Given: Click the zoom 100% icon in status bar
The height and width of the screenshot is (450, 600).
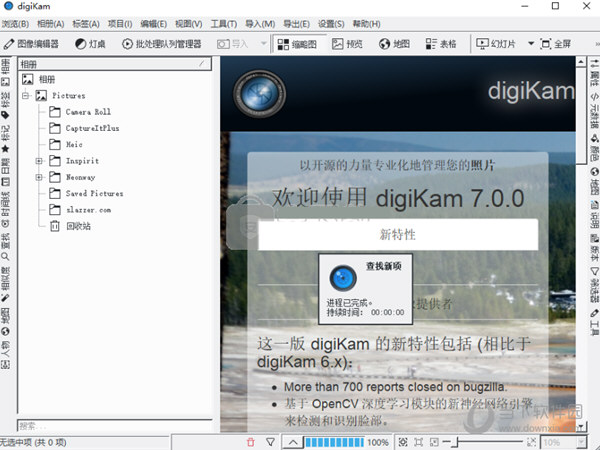Looking at the screenshot, I should pos(419,442).
